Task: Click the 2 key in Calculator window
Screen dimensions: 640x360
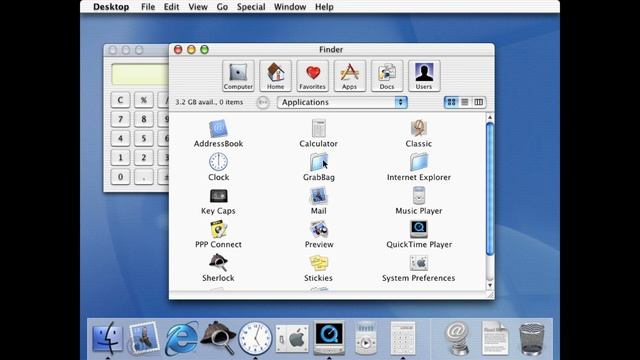Action: (144, 158)
